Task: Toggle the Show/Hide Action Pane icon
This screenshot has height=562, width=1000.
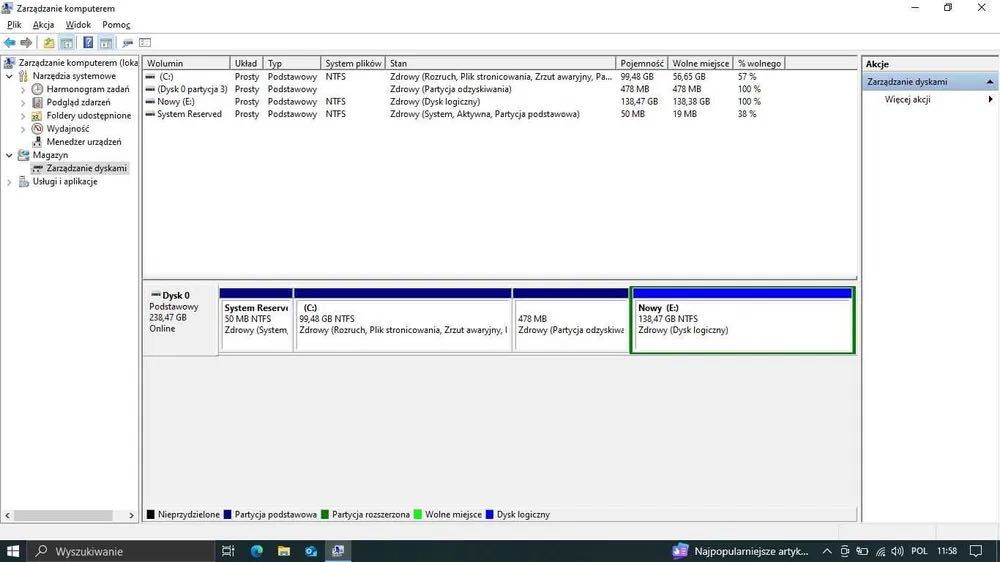Action: [106, 43]
